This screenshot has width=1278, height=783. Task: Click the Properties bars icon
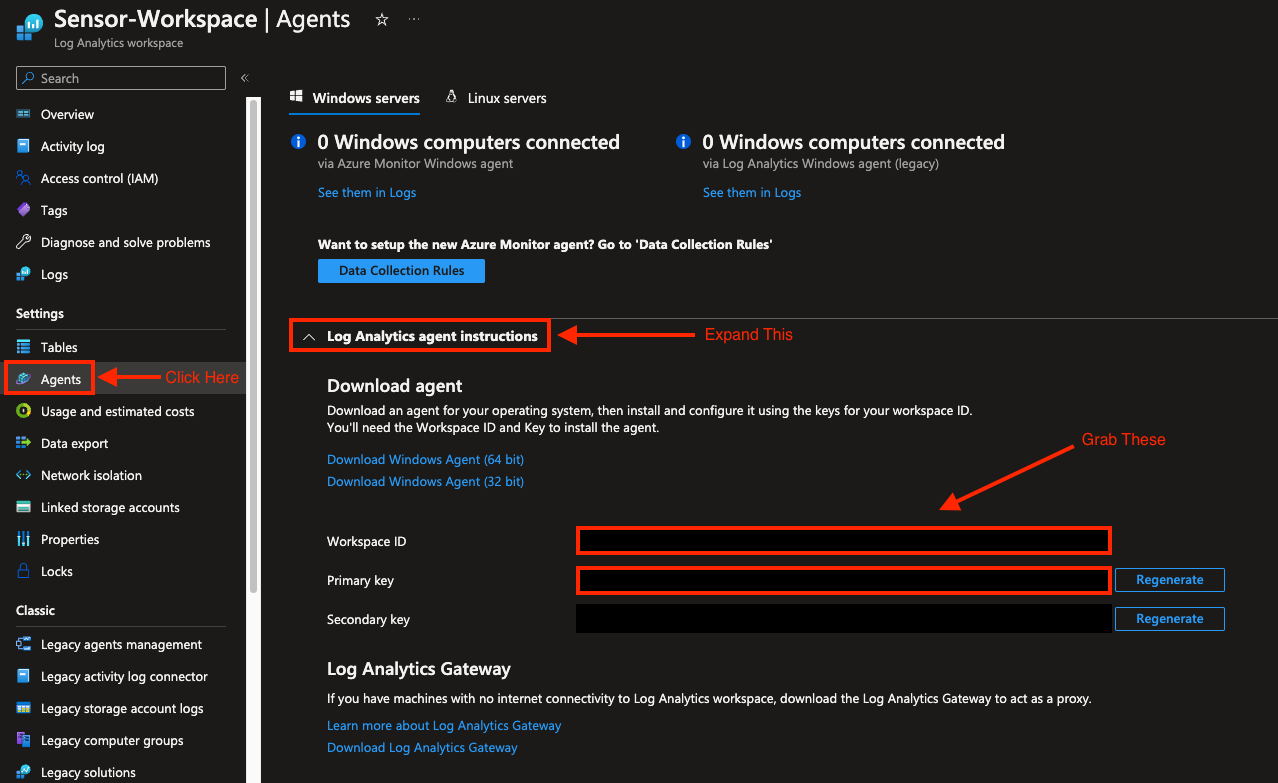[23, 539]
